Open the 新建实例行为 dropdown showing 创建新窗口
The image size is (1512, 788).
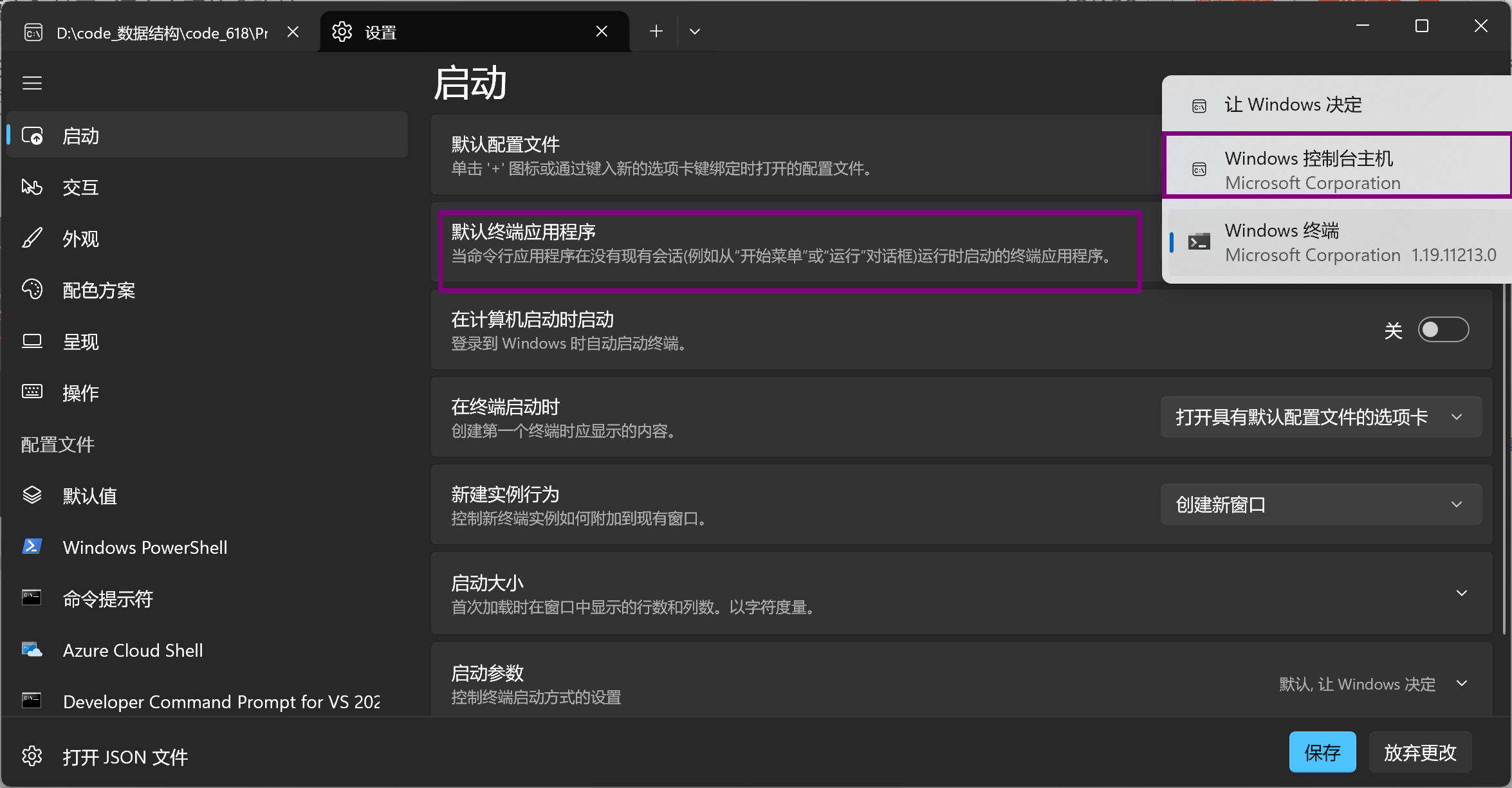[x=1321, y=505]
